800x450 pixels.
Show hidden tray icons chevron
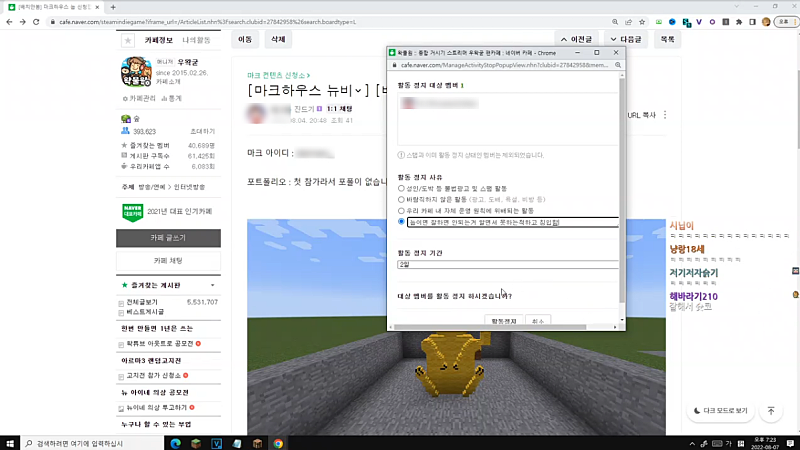[x=692, y=444]
